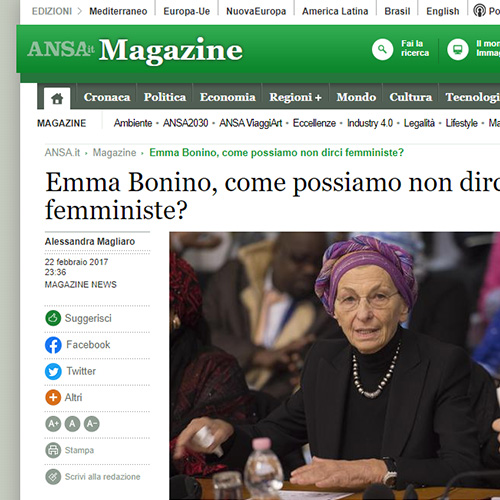Increase font size with A+ button

click(53, 424)
